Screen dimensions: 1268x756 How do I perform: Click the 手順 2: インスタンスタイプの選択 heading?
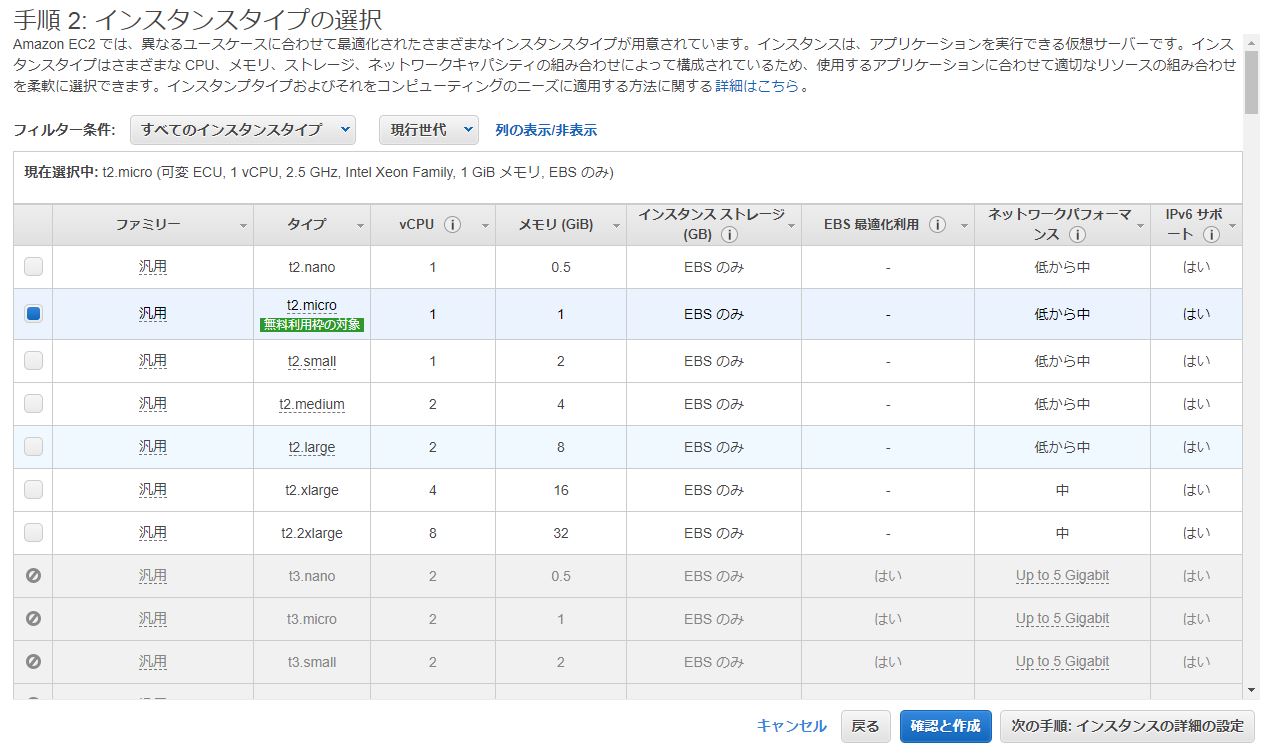[x=198, y=19]
